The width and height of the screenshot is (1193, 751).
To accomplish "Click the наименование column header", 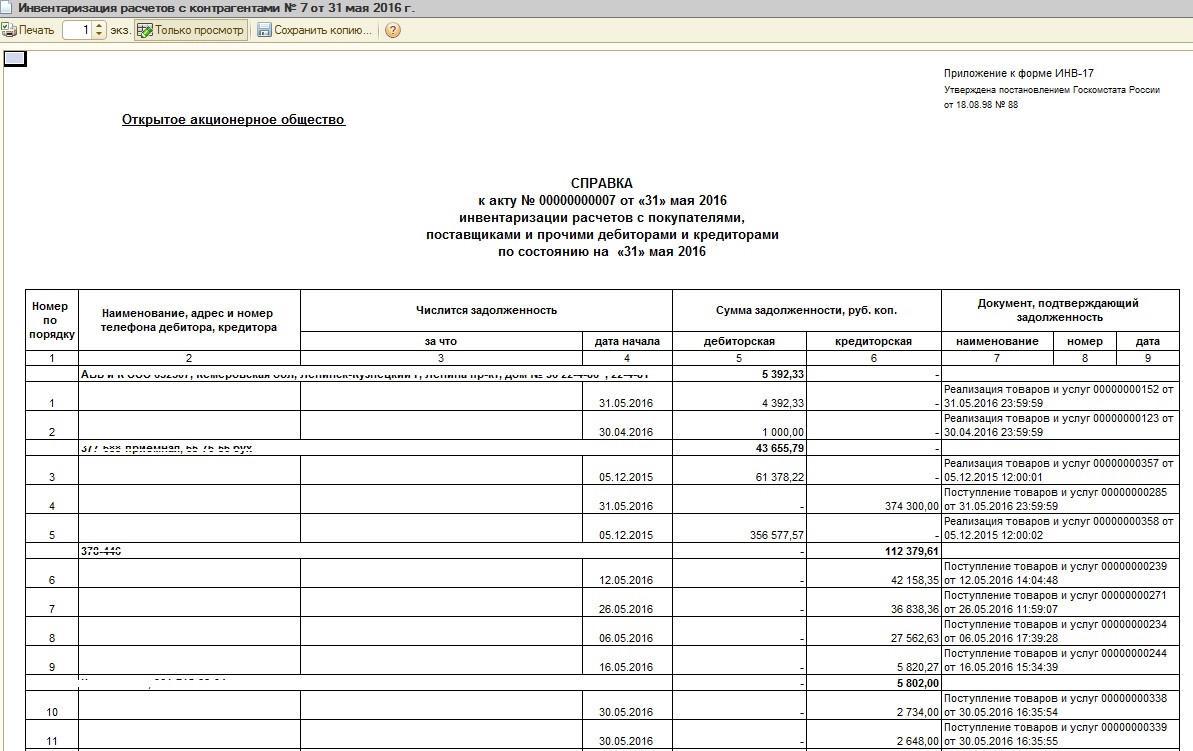I will coord(997,341).
